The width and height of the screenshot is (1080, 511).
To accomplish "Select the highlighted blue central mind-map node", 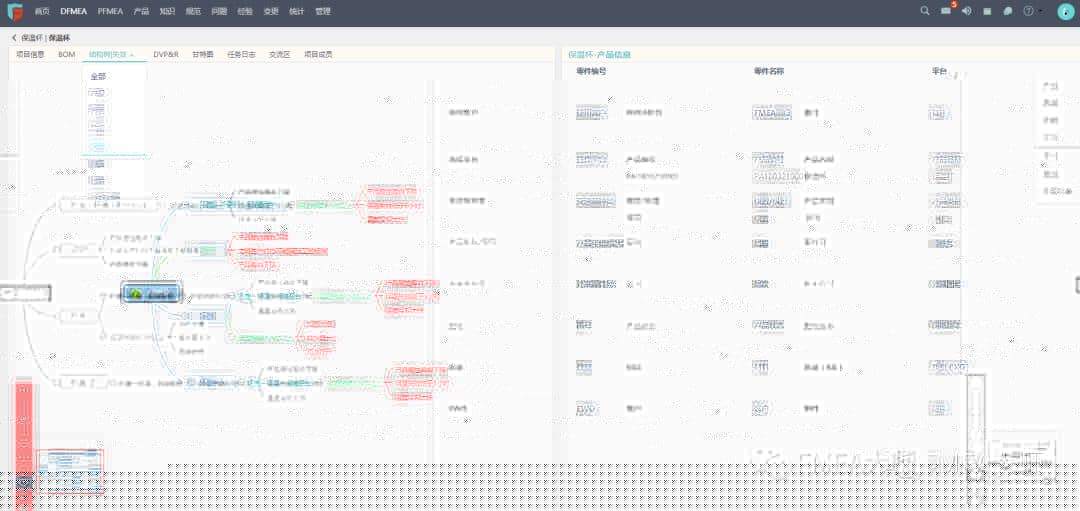I will coord(152,294).
